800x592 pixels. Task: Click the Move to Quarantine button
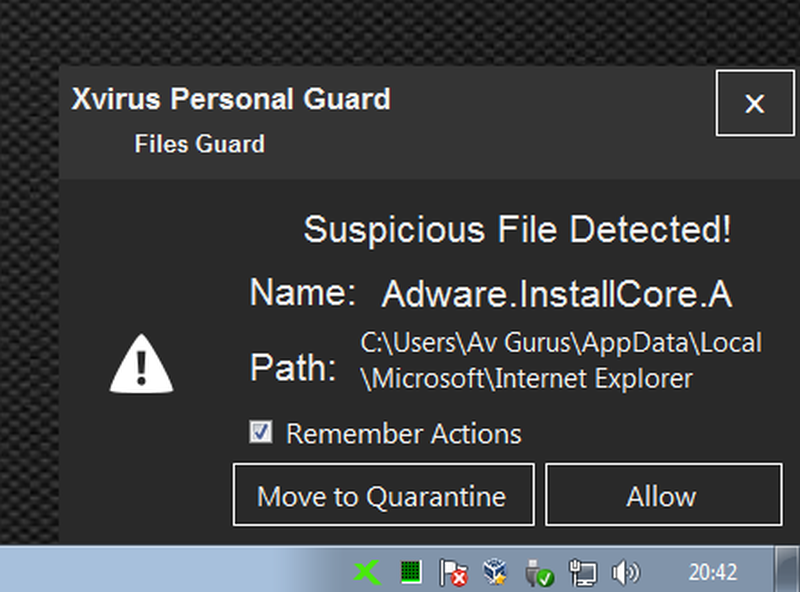383,495
